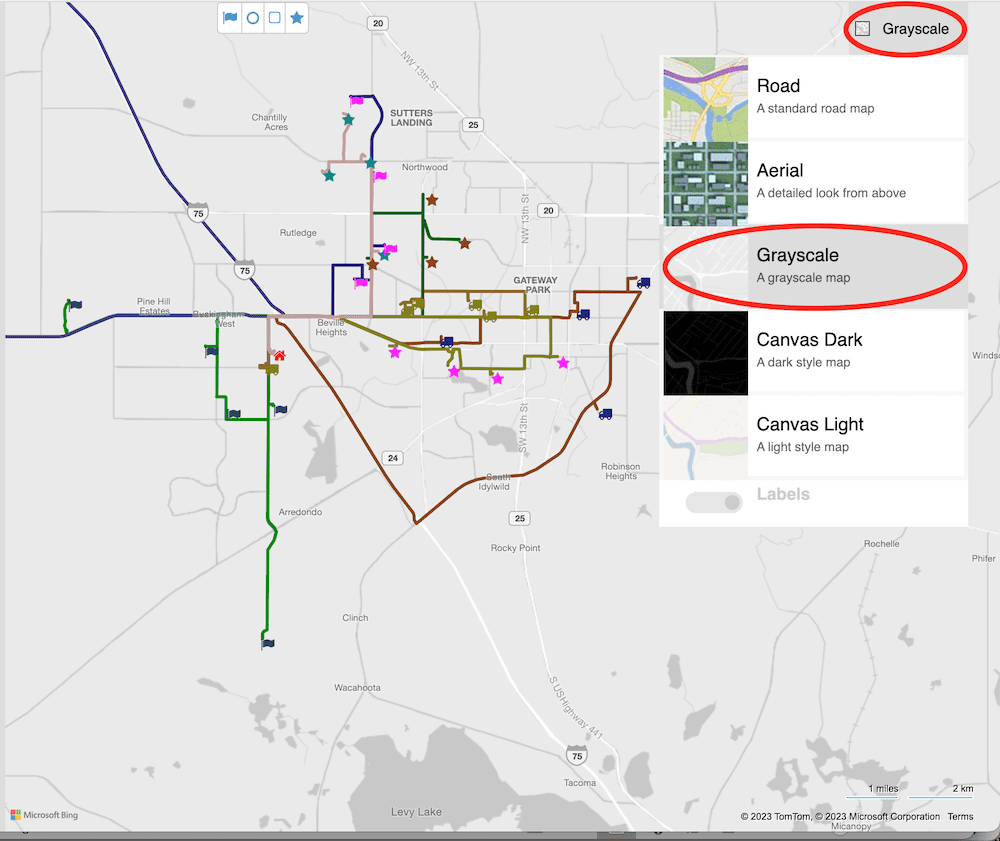Viewport: 1000px width, 841px height.
Task: Choose the Grayscale map style
Action: coord(814,267)
